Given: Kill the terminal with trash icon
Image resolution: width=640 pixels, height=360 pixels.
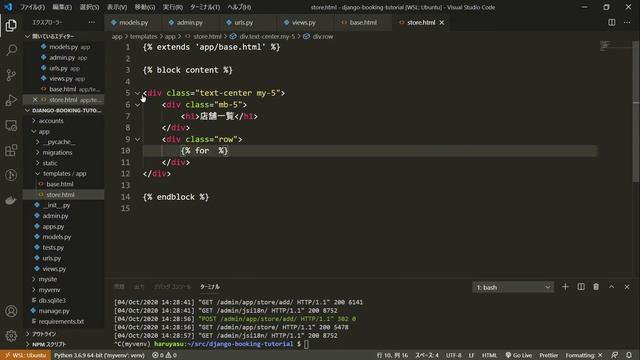Looking at the screenshot, I should point(596,287).
